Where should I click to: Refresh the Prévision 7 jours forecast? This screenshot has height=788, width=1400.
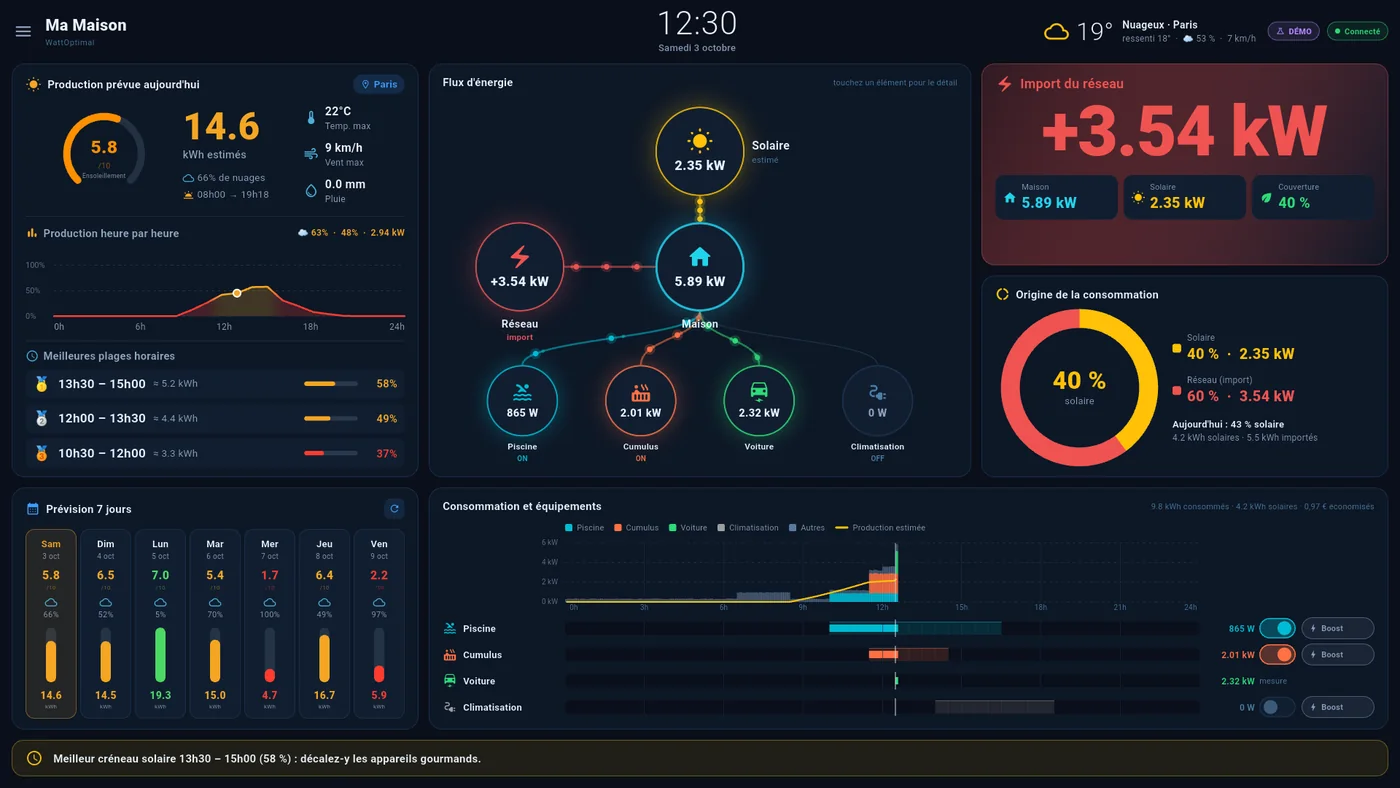394,509
